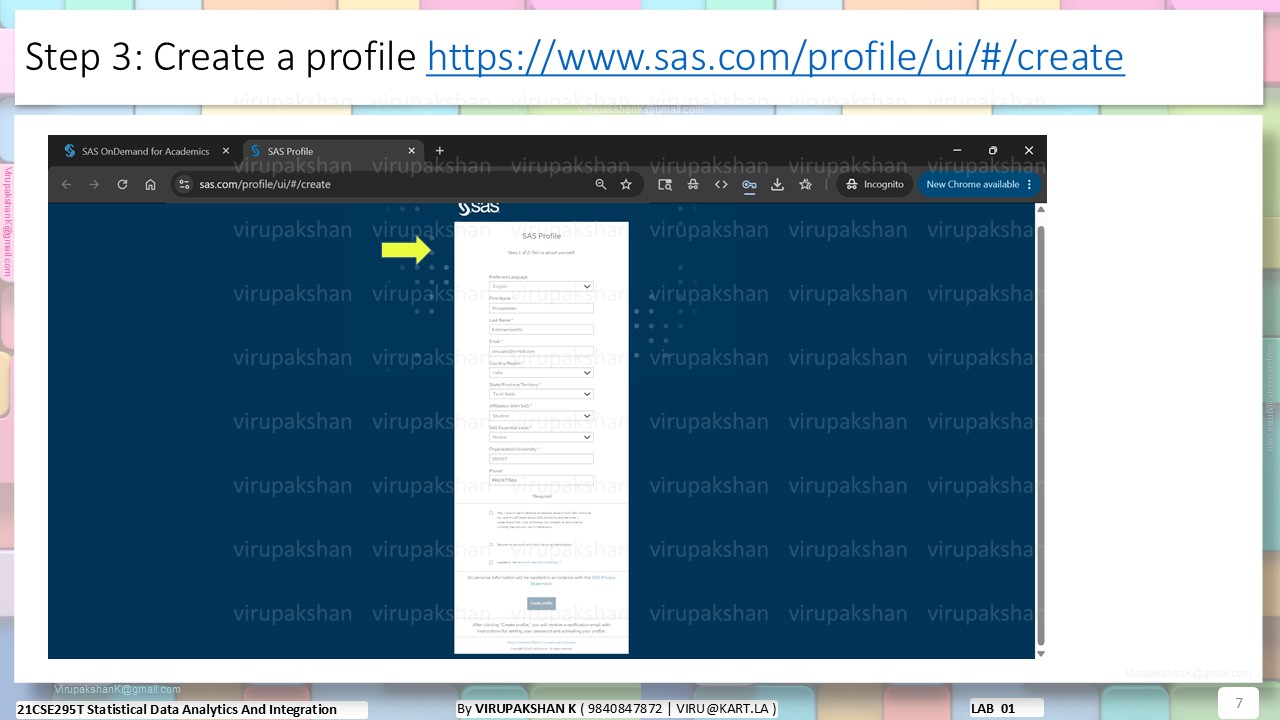Viewport: 1280px width, 720px height.
Task: Open the password key icon
Action: (749, 184)
